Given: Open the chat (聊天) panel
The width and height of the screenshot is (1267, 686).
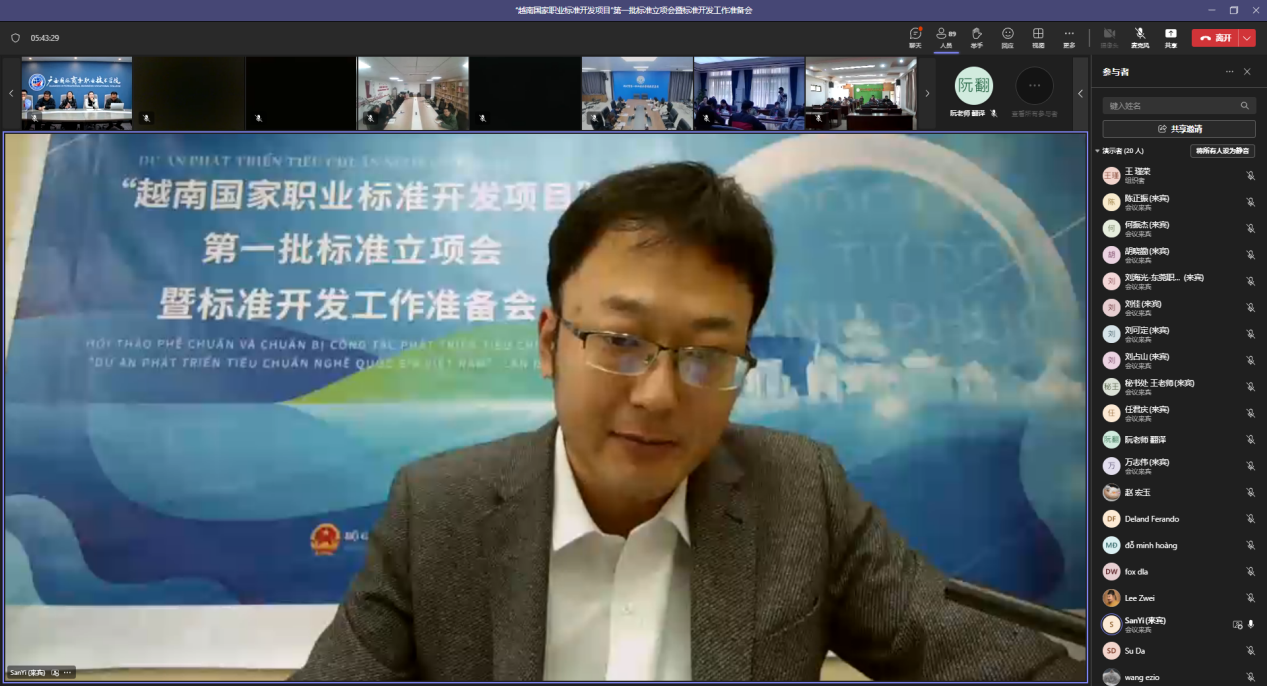Looking at the screenshot, I should point(915,36).
